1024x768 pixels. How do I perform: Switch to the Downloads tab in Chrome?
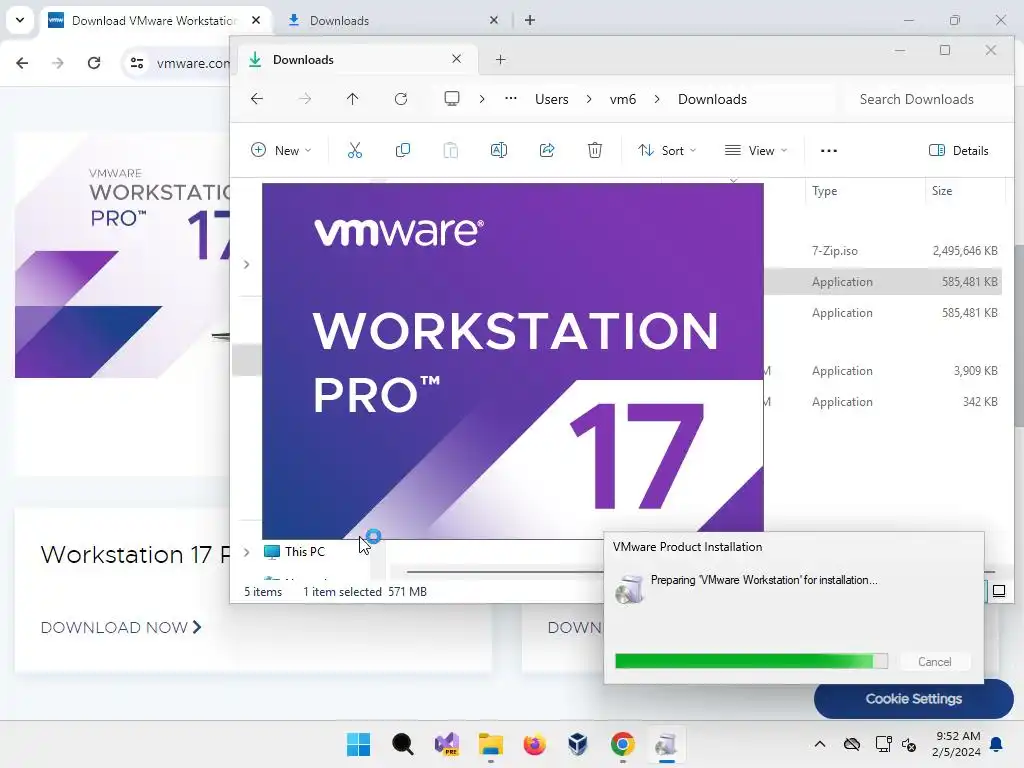tap(394, 21)
